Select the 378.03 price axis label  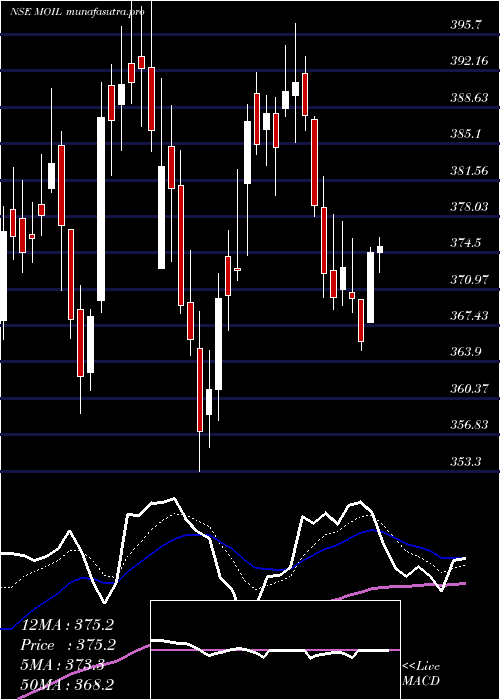pyautogui.click(x=469, y=207)
